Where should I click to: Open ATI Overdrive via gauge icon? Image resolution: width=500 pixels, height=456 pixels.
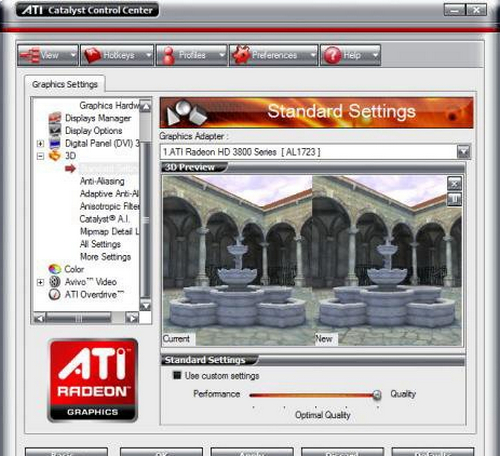click(55, 294)
